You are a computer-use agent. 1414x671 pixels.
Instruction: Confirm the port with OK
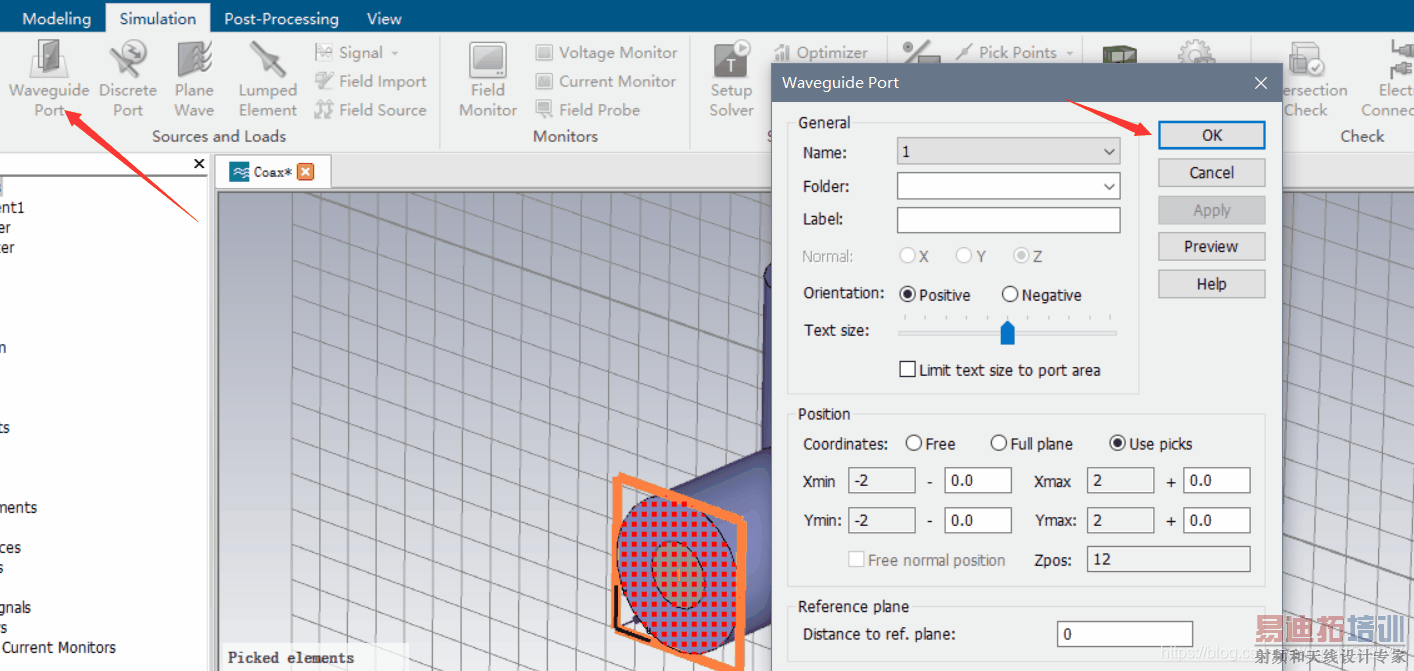[1212, 135]
